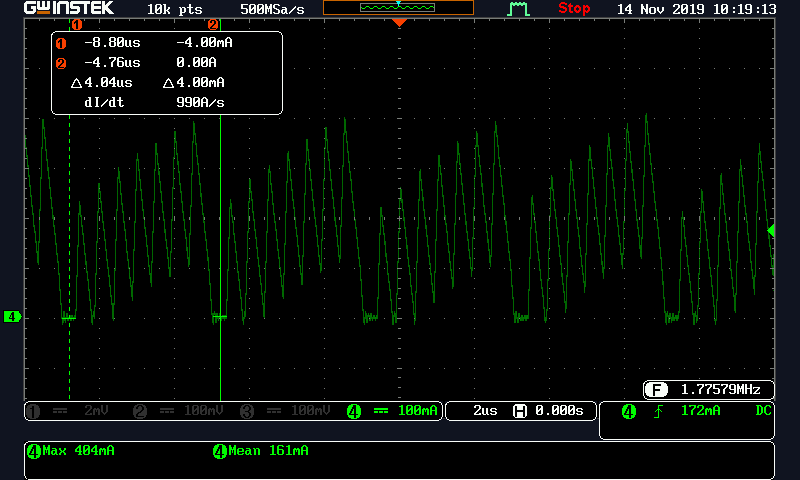Click channel 1 2mV scale value
The height and width of the screenshot is (480, 800).
pyautogui.click(x=96, y=411)
